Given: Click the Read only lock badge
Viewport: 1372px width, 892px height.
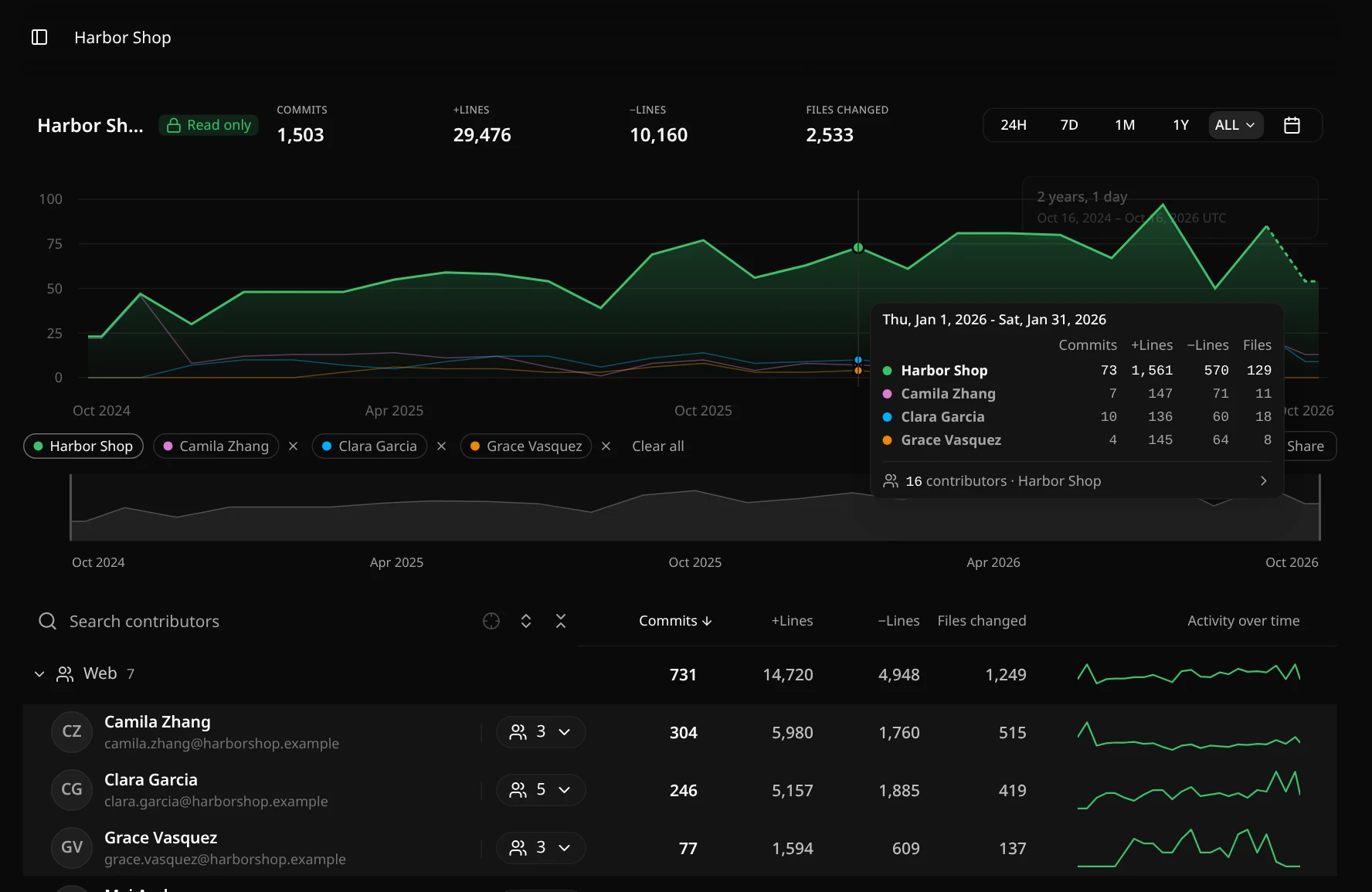Looking at the screenshot, I should 209,125.
